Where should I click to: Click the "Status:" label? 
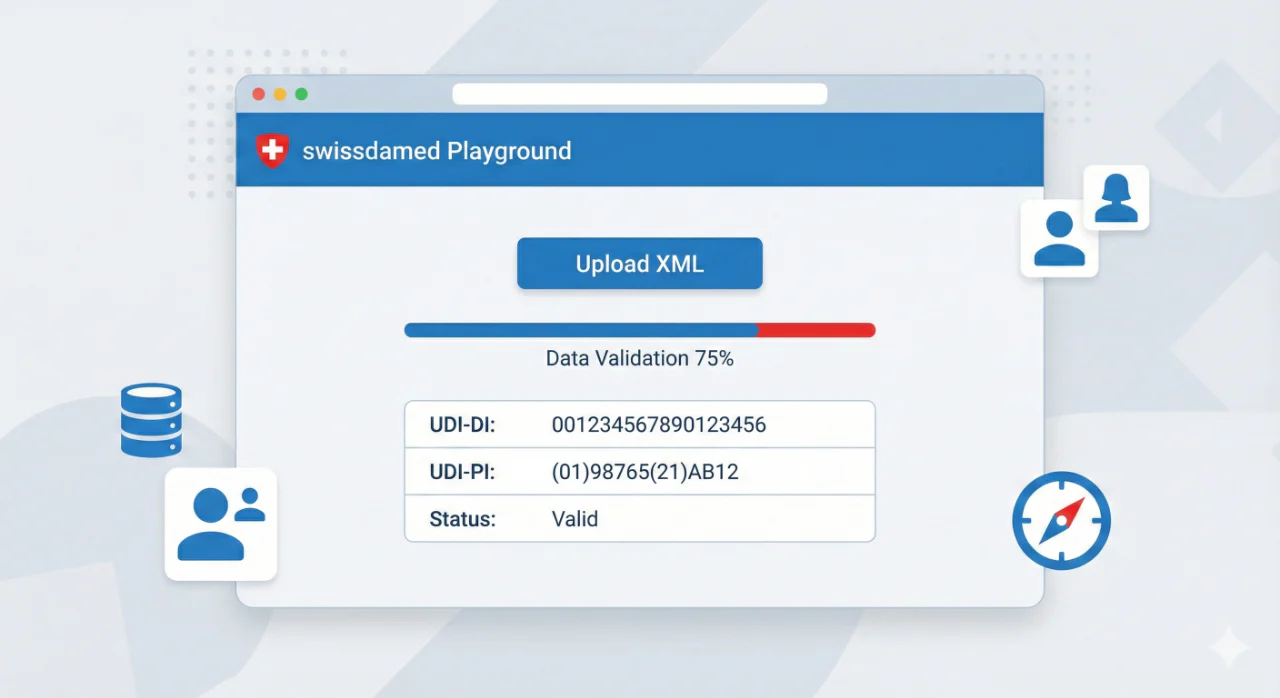click(462, 519)
